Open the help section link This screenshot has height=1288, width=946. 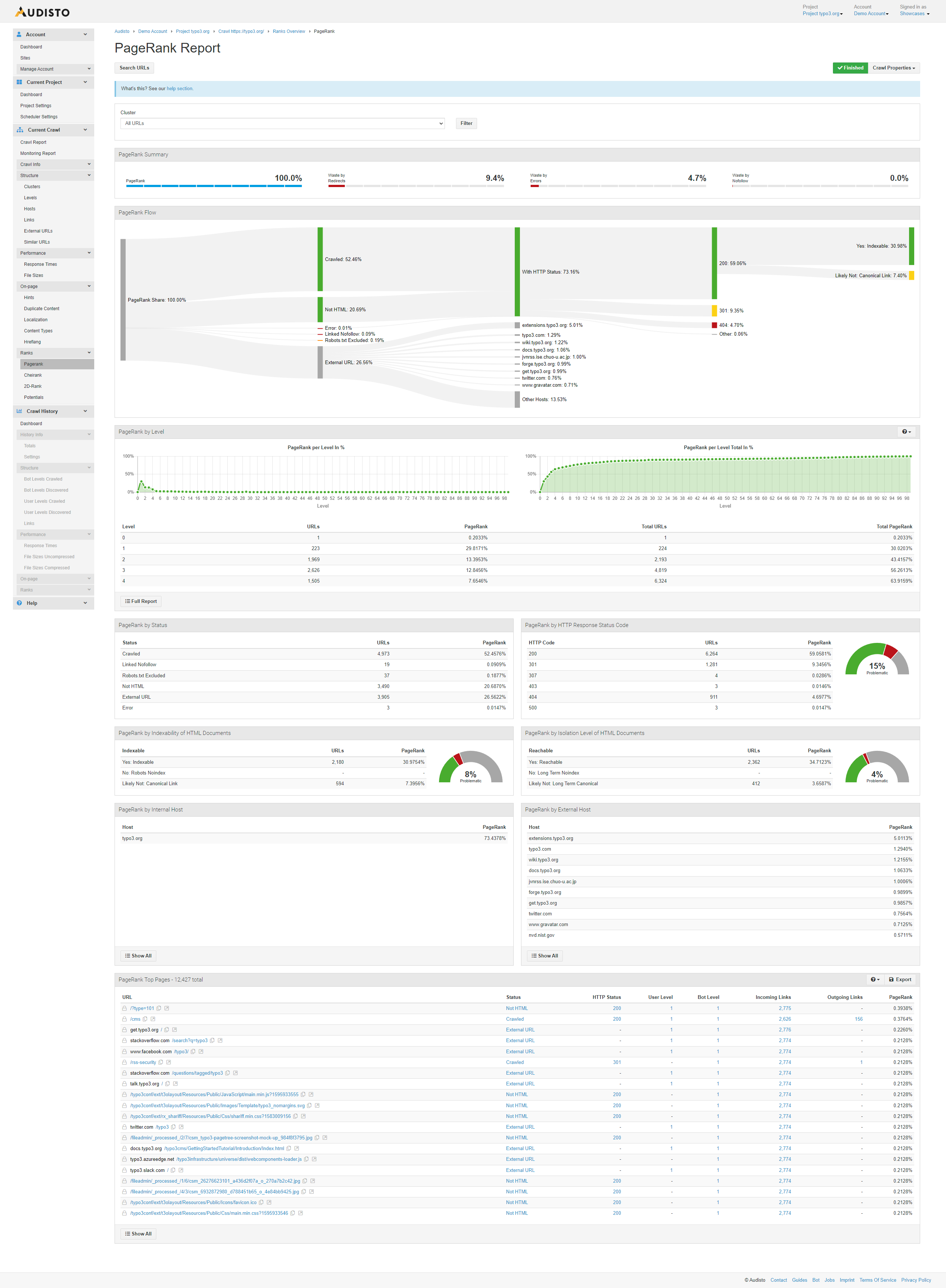(179, 89)
